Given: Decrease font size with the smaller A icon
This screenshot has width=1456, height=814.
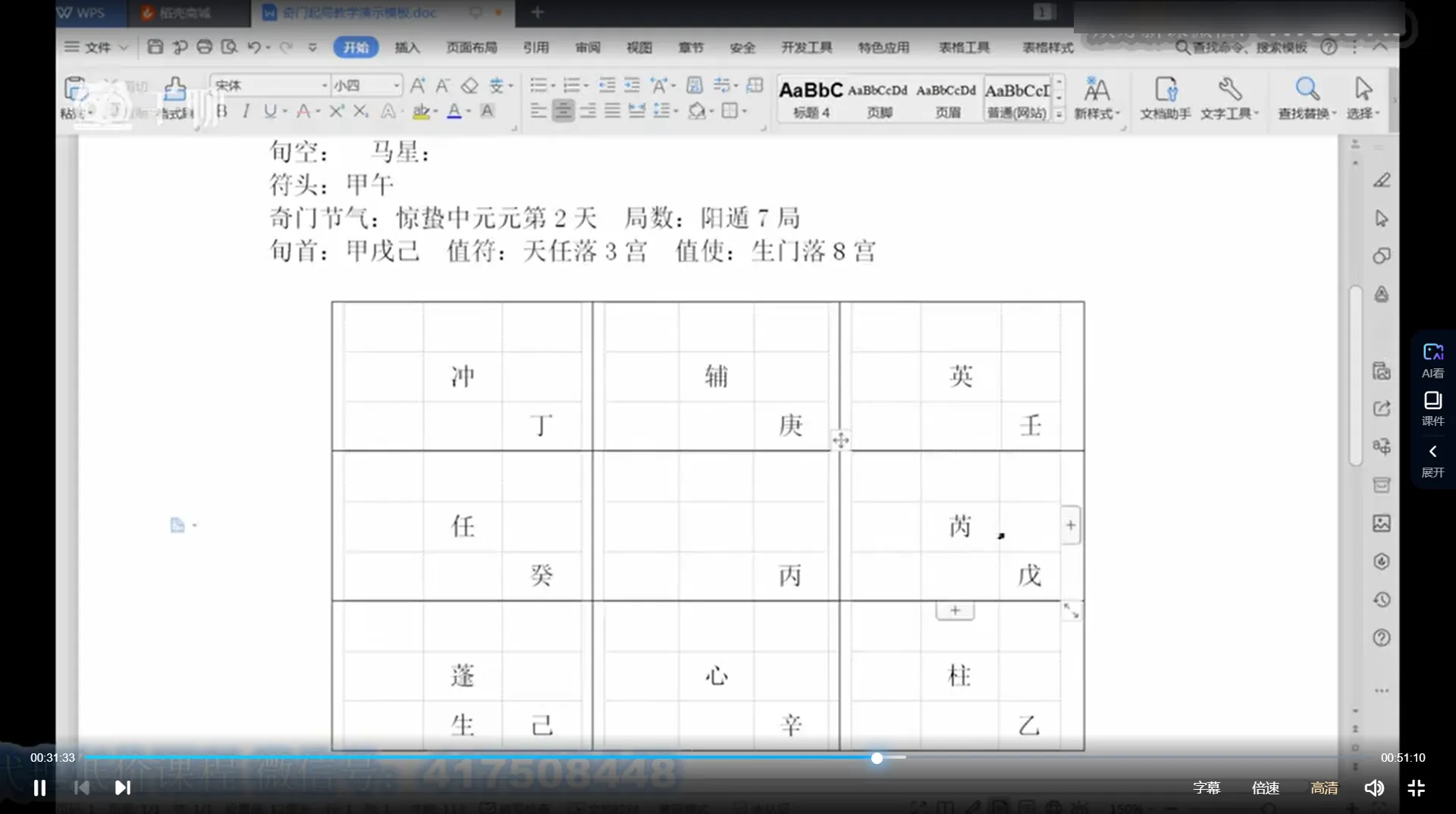Looking at the screenshot, I should click(442, 86).
